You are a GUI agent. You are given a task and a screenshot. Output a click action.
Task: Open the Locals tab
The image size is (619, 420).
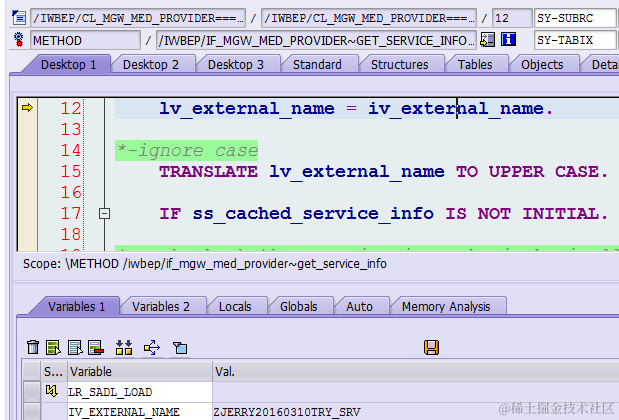coord(235,306)
